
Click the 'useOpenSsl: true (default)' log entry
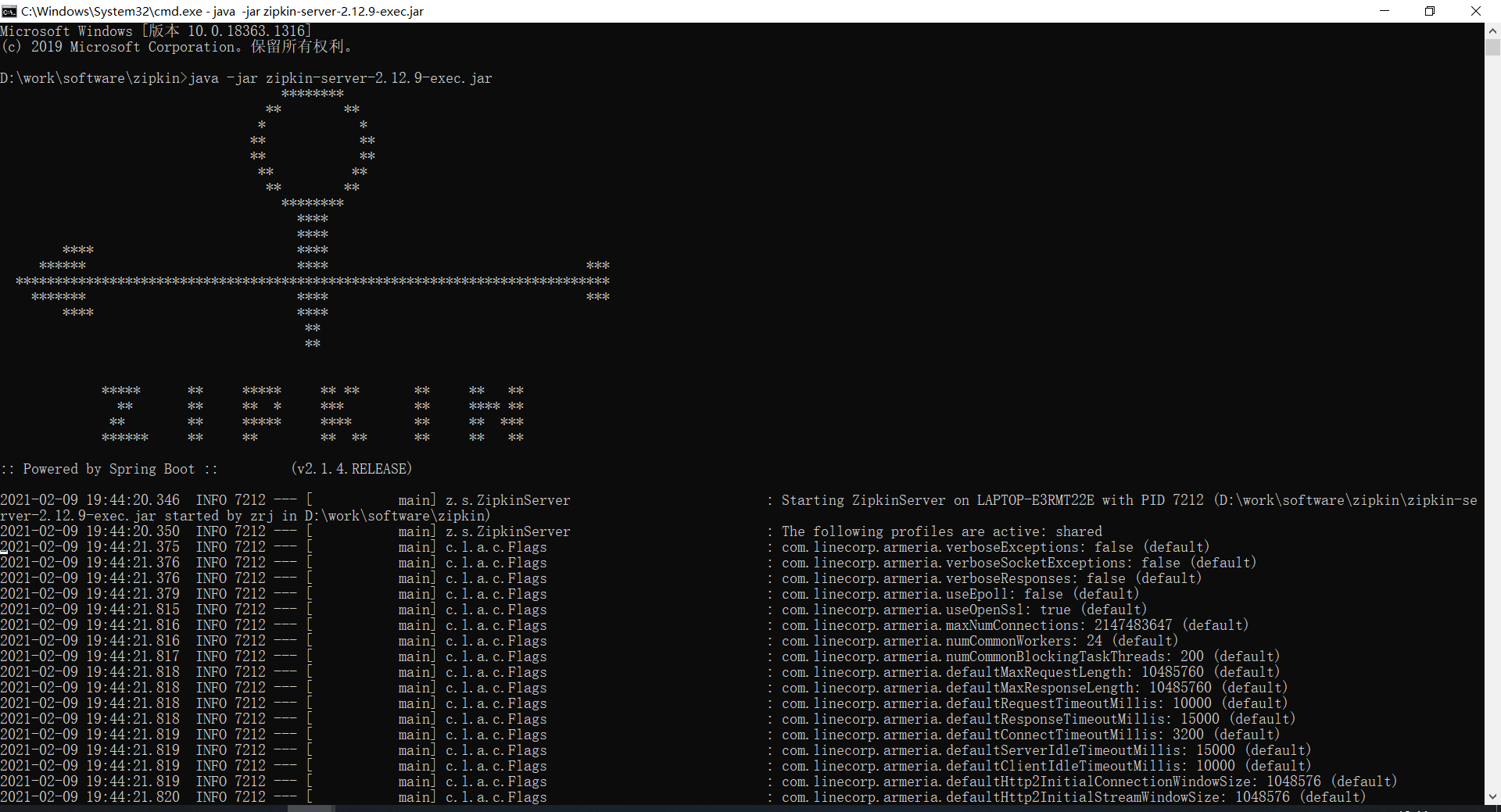(965, 610)
